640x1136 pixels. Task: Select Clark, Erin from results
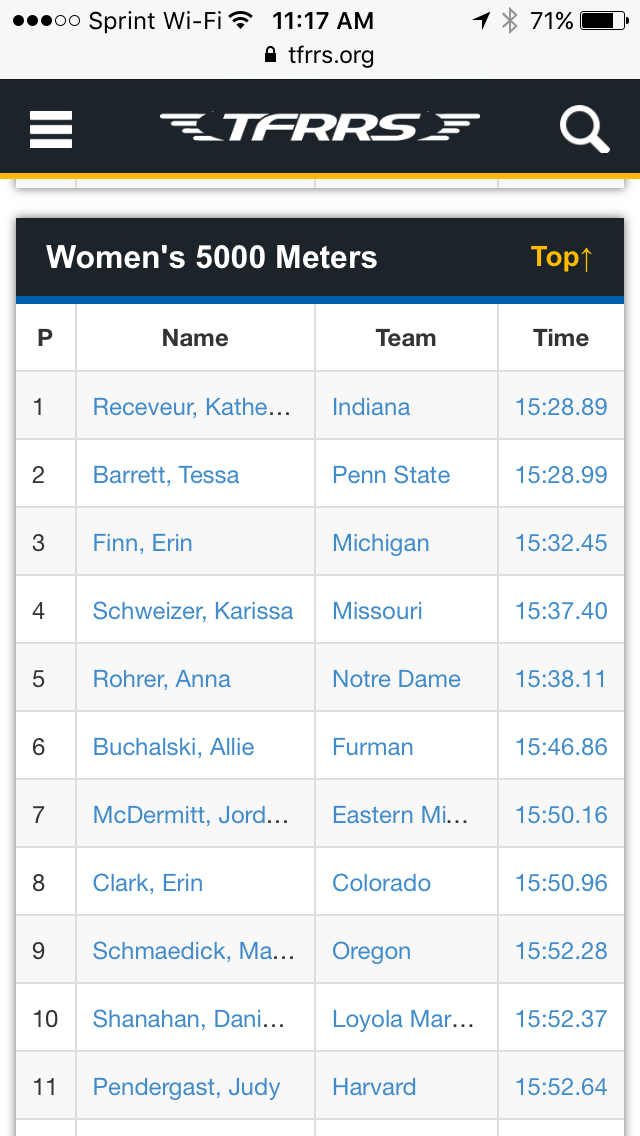click(148, 883)
